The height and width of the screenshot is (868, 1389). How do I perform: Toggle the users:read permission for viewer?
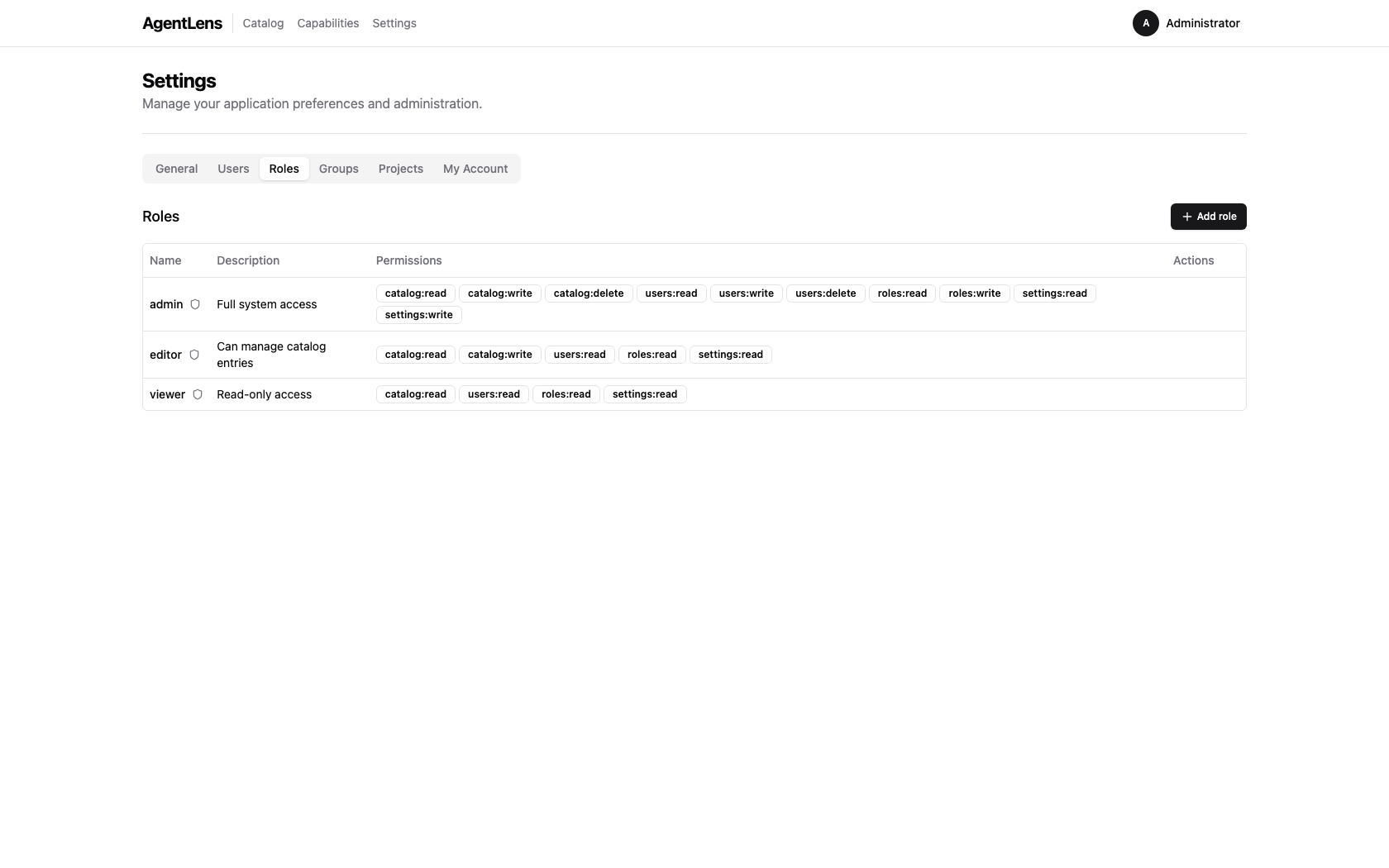(494, 394)
